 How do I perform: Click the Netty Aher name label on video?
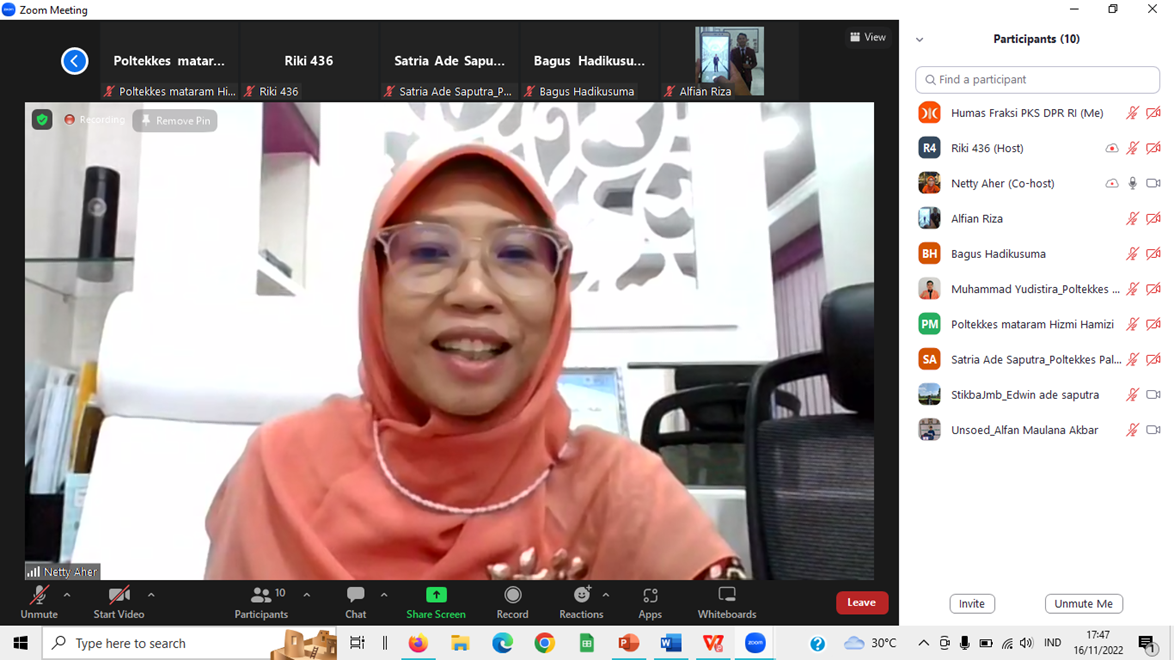tap(63, 572)
